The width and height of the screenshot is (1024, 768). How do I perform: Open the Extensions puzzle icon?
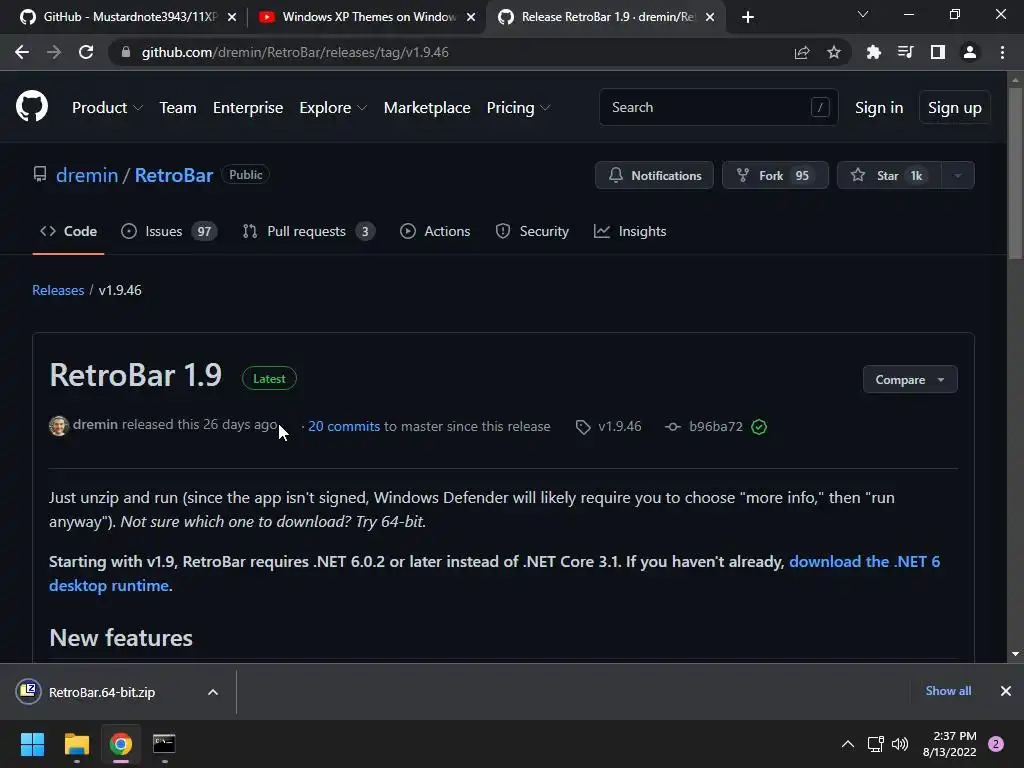[874, 52]
